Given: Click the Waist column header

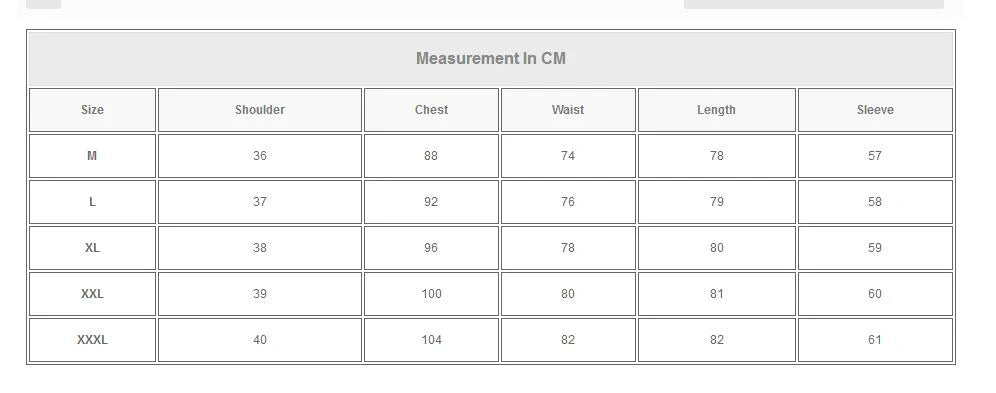Looking at the screenshot, I should pyautogui.click(x=568, y=110).
